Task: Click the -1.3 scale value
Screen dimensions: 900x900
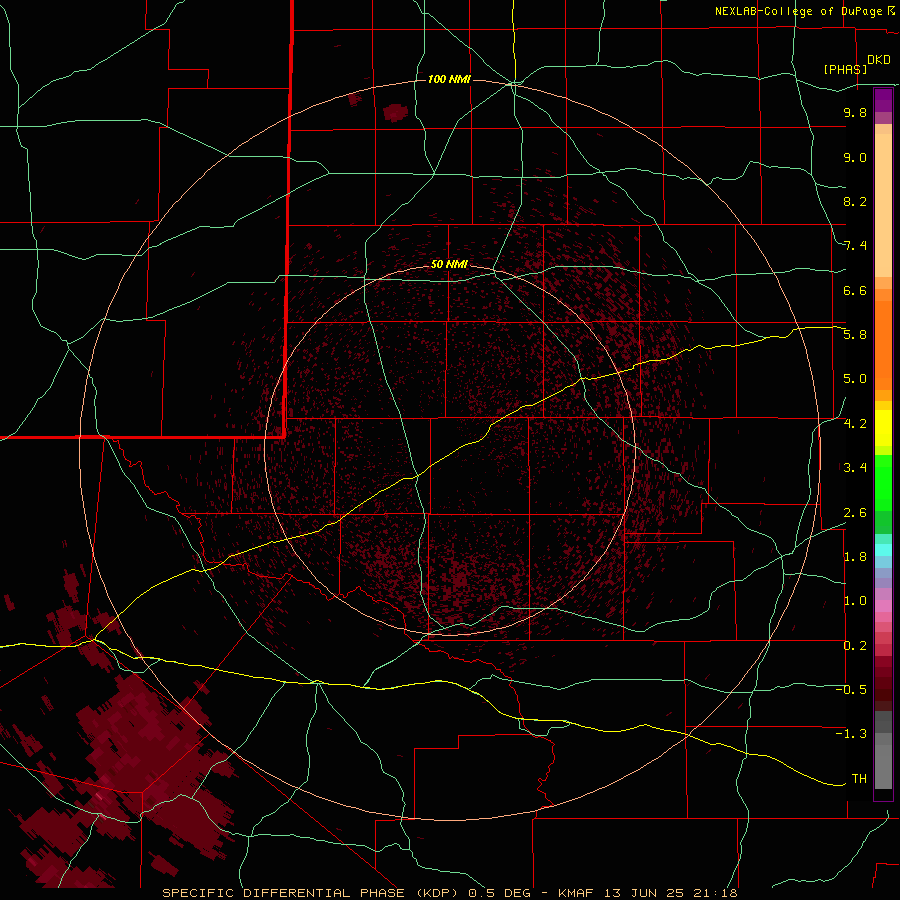Action: pos(852,734)
